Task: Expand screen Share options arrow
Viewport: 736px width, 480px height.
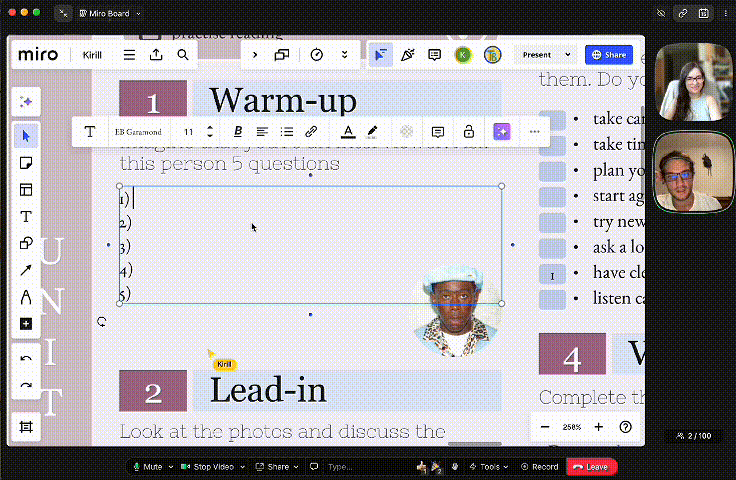Action: [296, 467]
